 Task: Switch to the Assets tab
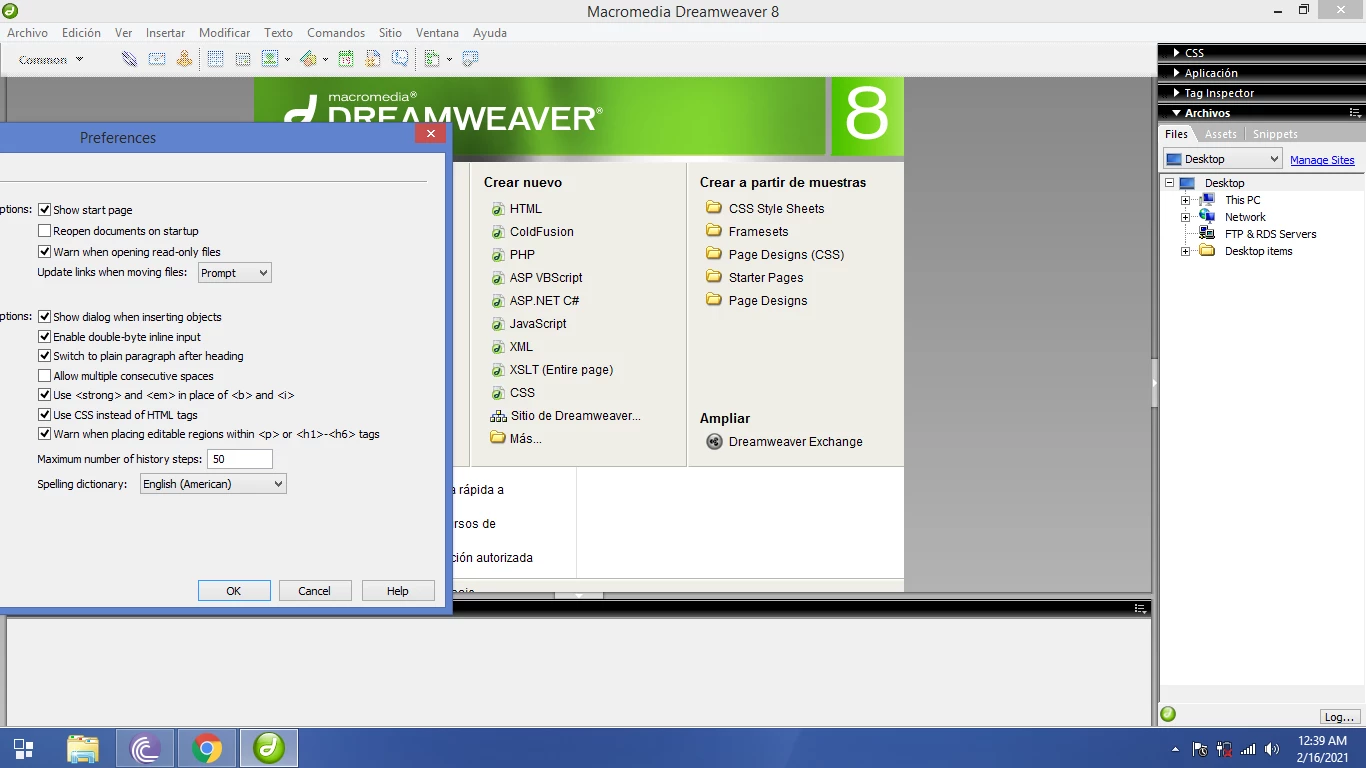click(1221, 134)
